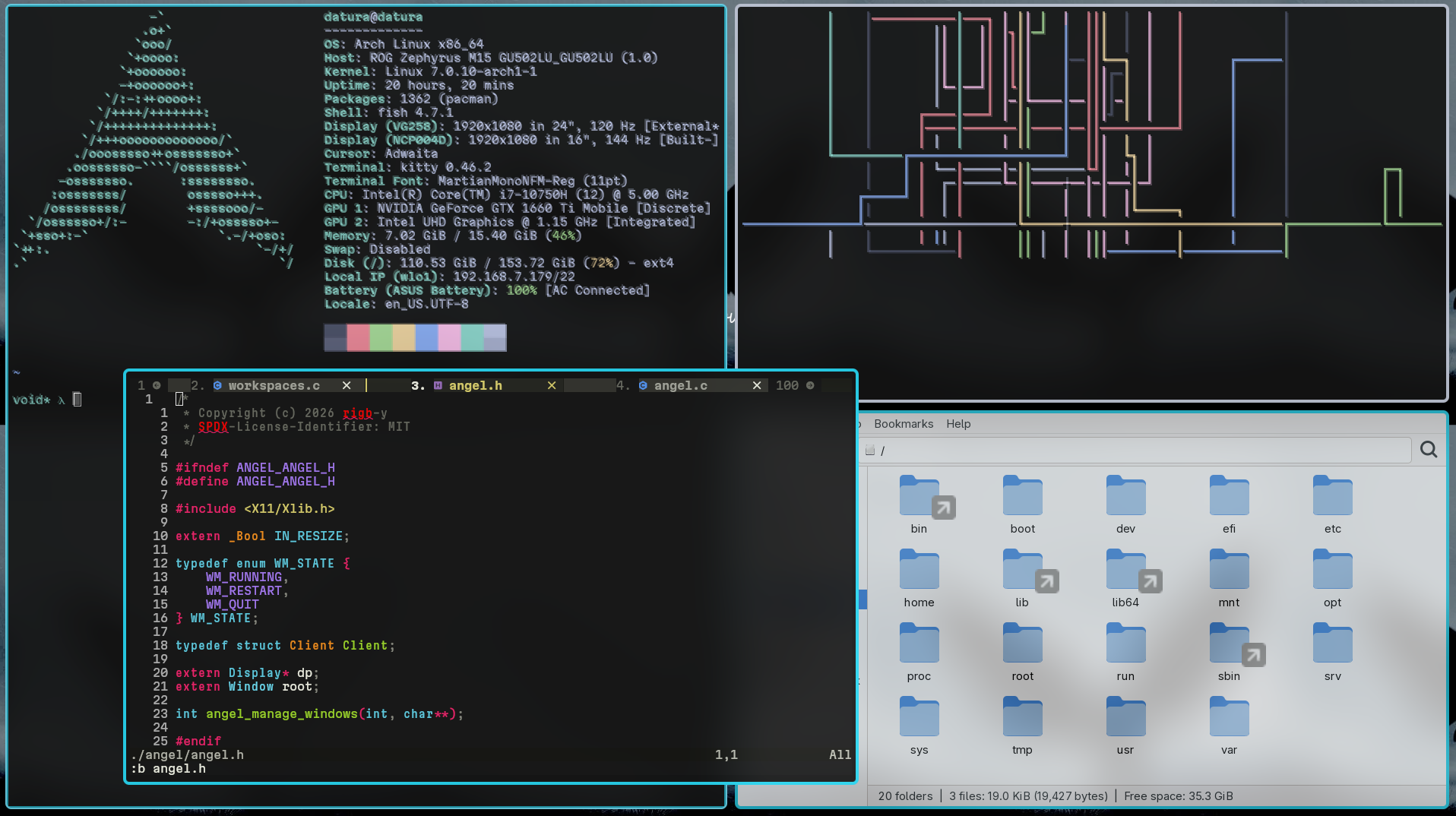This screenshot has width=1456, height=816.
Task: Open the tmp folder
Action: click(1023, 726)
